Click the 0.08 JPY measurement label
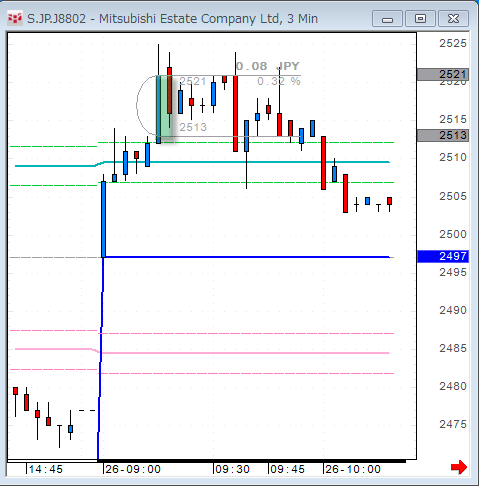This screenshot has width=479, height=486. (268, 66)
